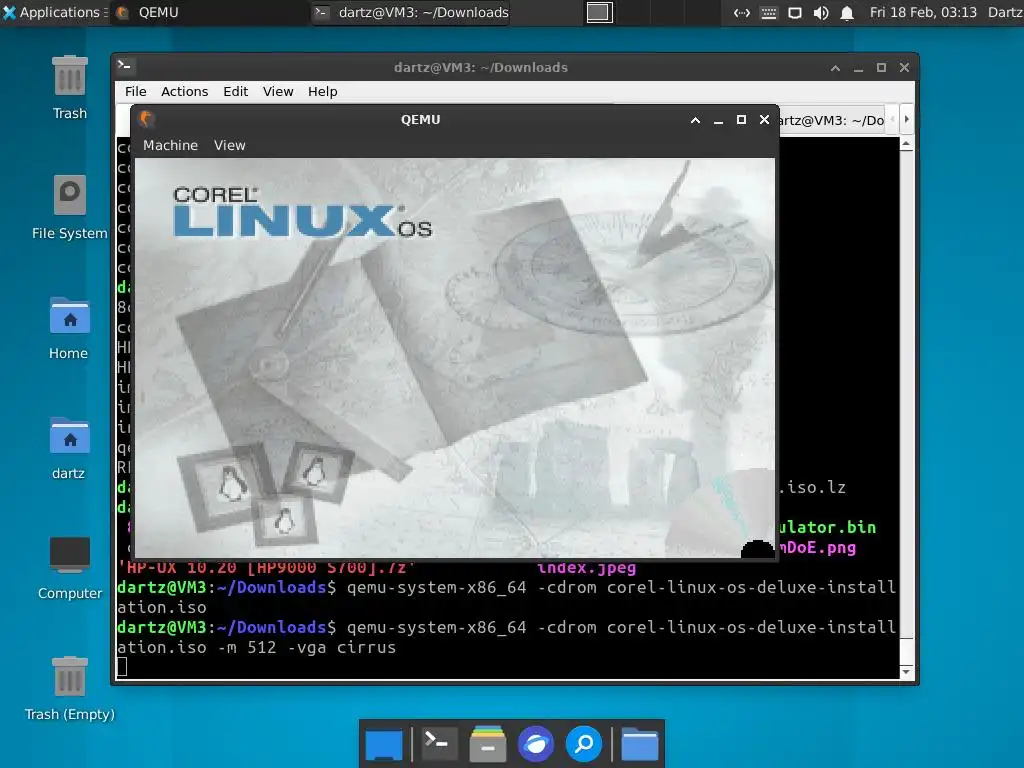The height and width of the screenshot is (768, 1024).
Task: Open the notifications bell icon
Action: point(847,12)
